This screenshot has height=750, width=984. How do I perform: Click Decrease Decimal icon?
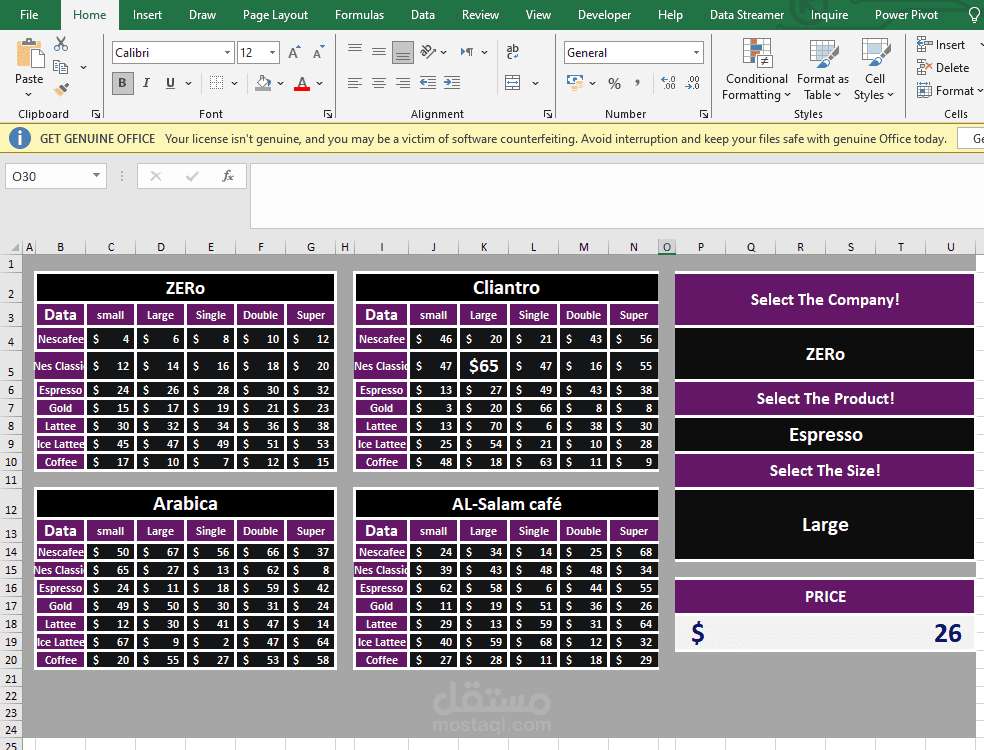[693, 83]
